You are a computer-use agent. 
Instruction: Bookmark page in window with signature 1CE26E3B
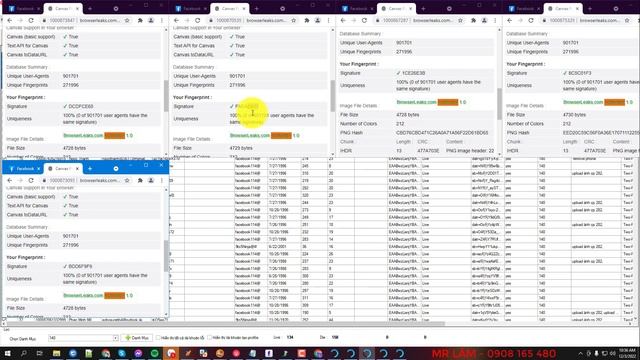pos(460,20)
